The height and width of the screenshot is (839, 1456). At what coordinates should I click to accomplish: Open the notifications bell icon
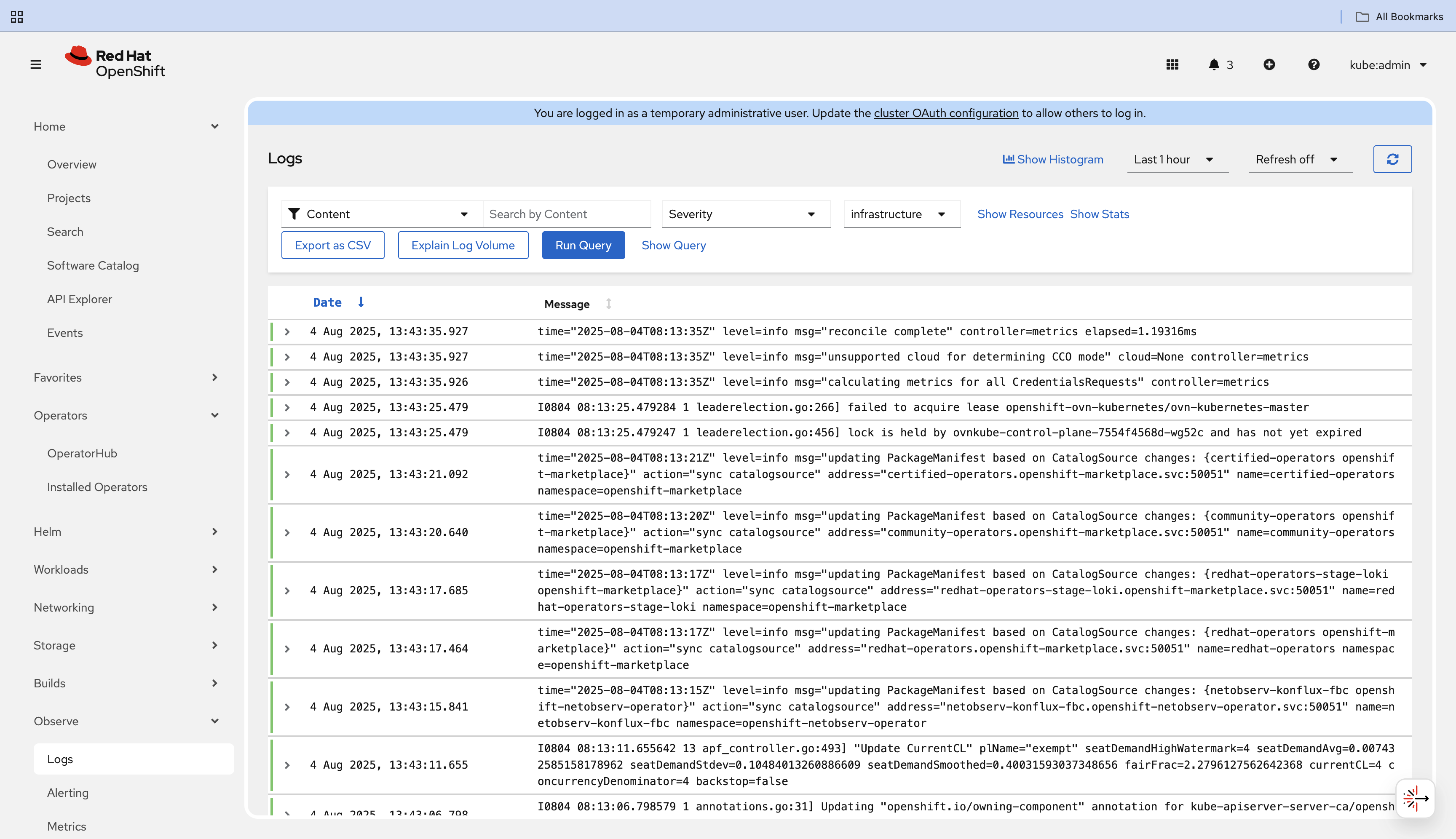1214,64
